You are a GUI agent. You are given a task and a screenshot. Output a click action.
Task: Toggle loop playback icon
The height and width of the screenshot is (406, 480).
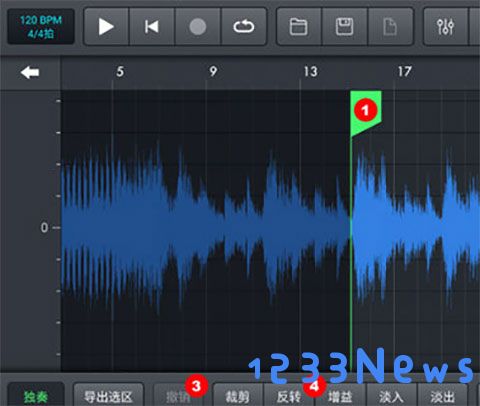pyautogui.click(x=244, y=27)
